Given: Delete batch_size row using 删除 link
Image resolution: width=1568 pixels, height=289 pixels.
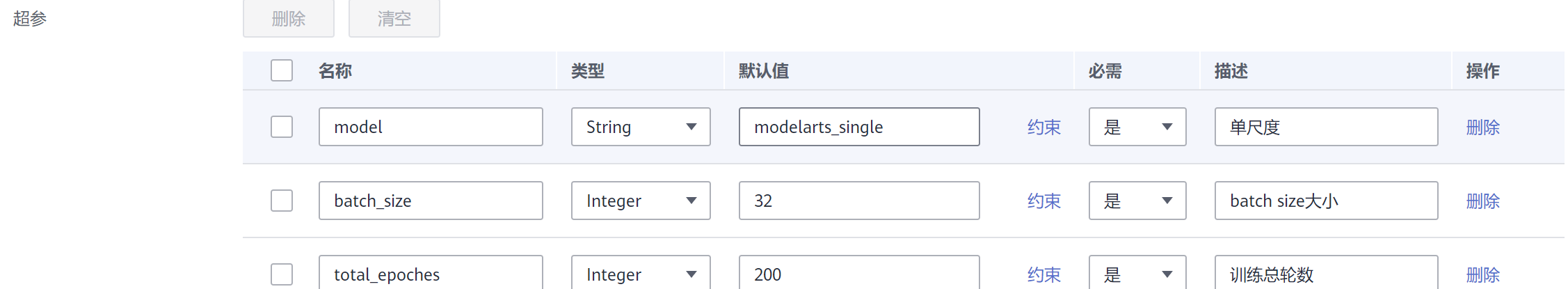Looking at the screenshot, I should (x=1482, y=201).
